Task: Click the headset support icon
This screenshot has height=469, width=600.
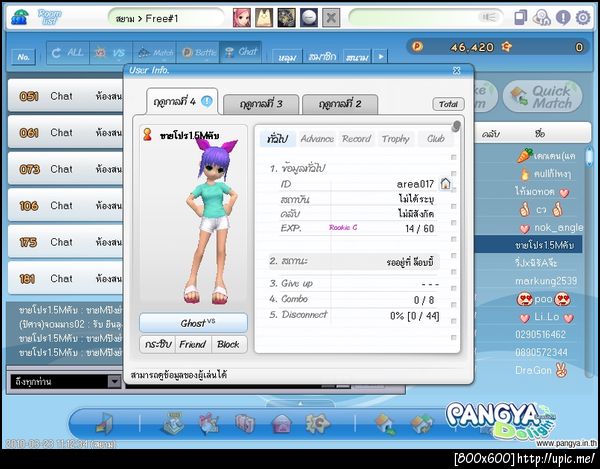Action: 542,18
